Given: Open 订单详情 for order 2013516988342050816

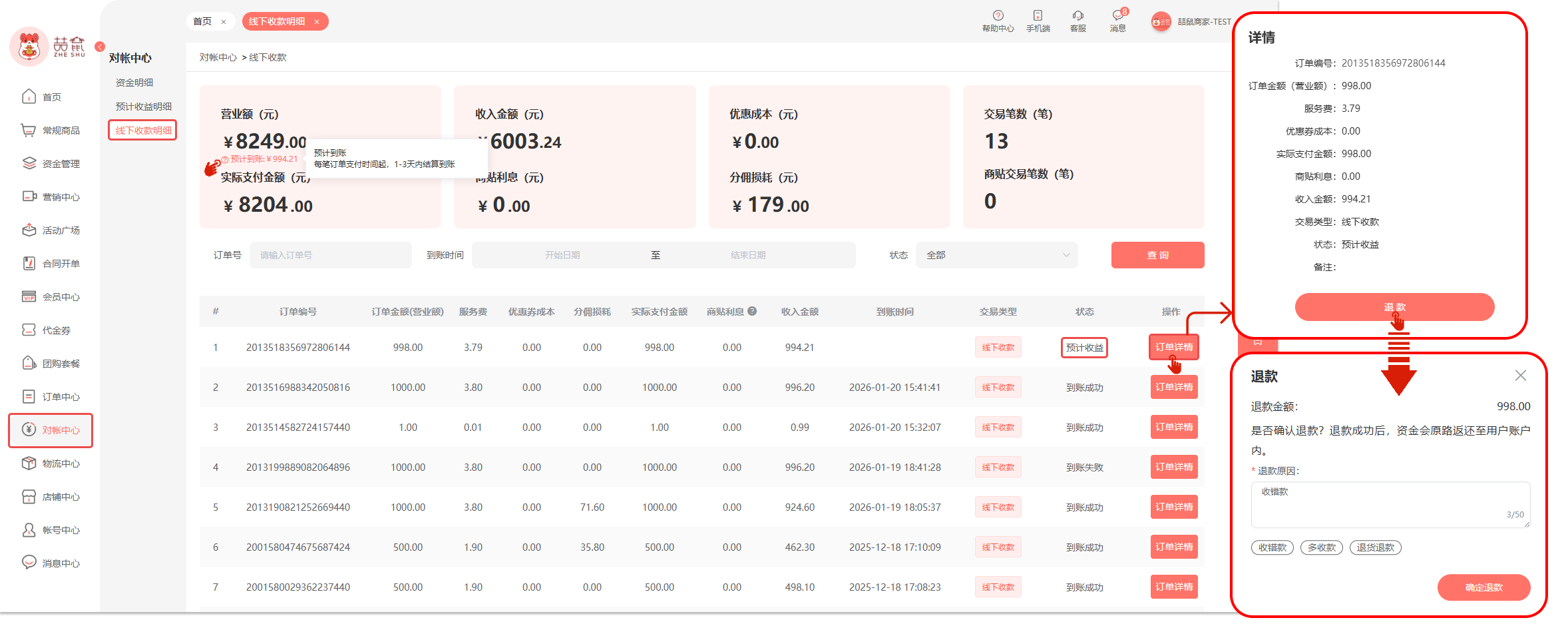Looking at the screenshot, I should (x=1174, y=387).
